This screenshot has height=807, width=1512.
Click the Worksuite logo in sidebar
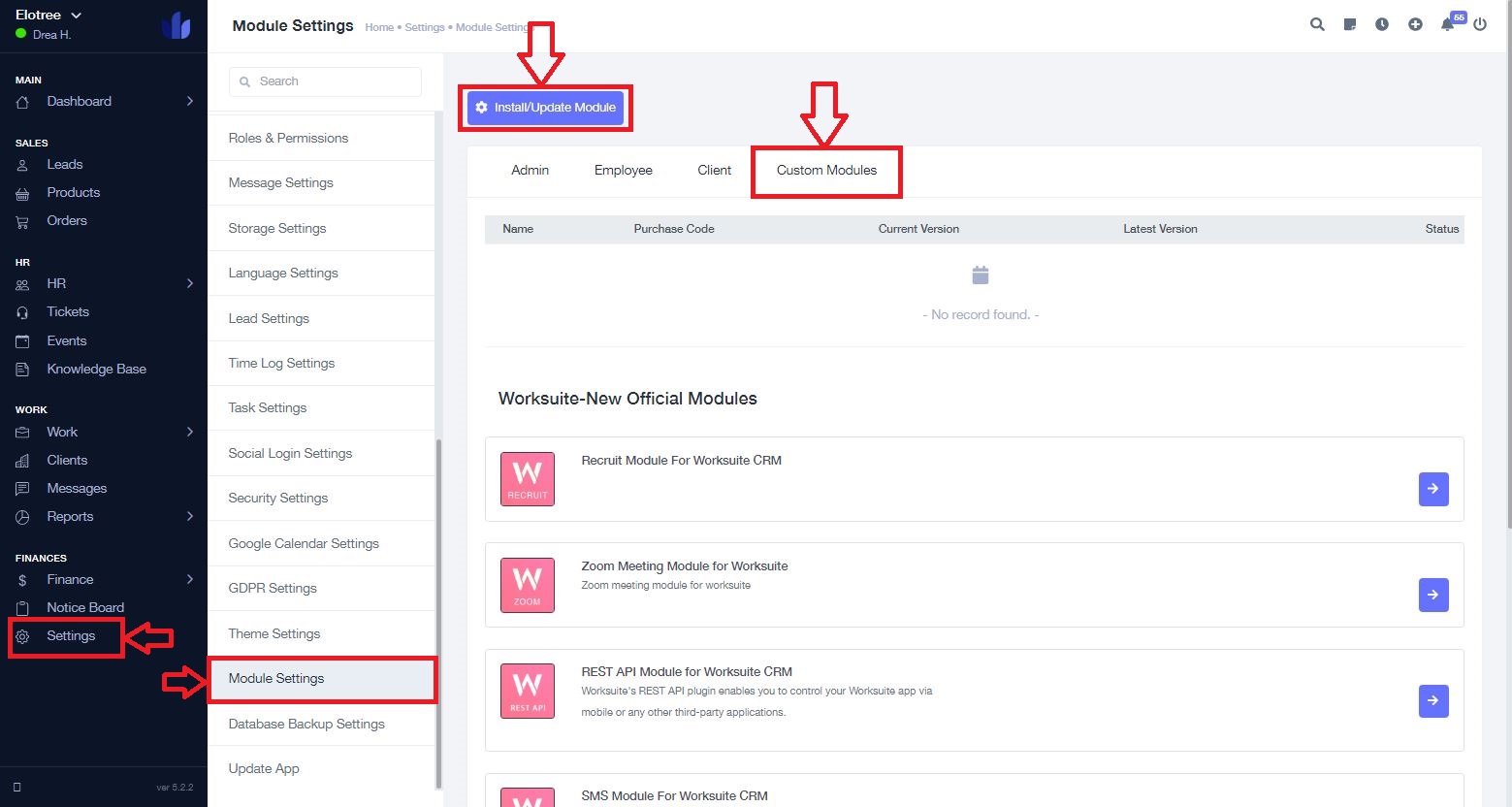[177, 25]
